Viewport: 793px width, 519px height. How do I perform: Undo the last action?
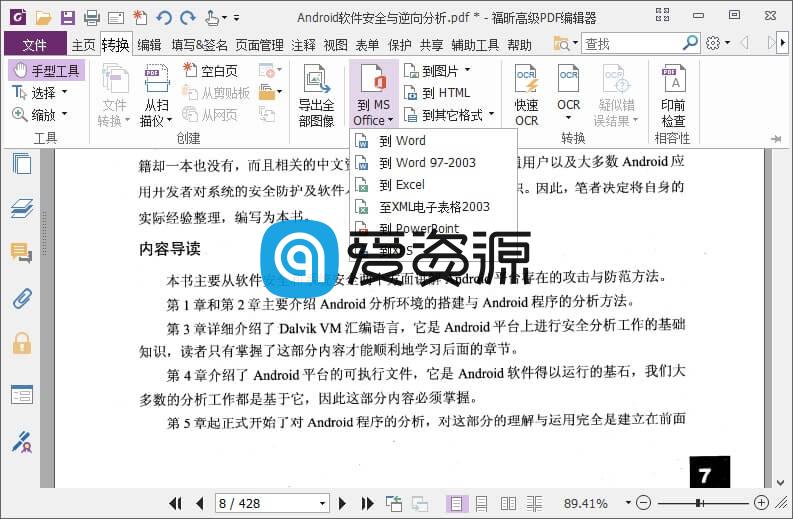click(x=163, y=18)
